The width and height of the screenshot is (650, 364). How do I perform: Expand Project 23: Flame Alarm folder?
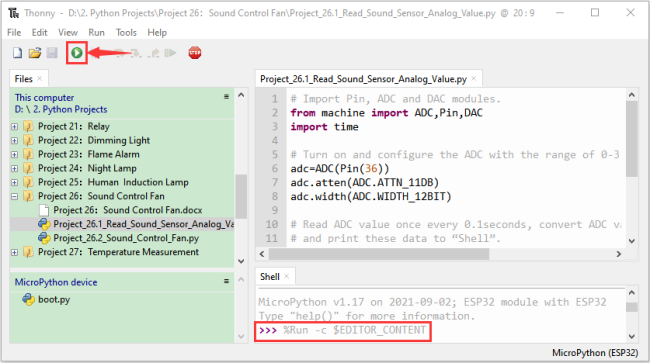(15, 155)
